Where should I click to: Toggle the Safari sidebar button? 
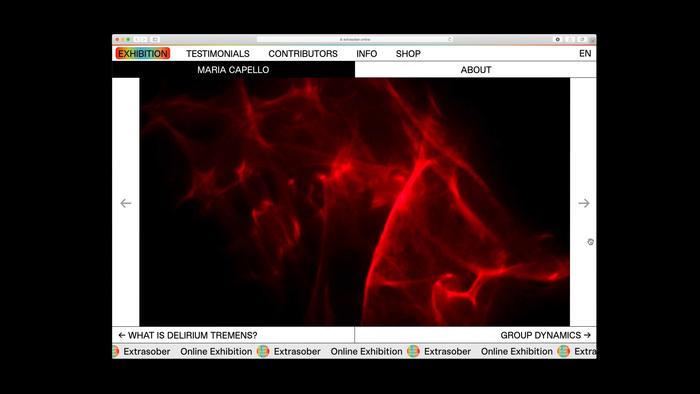coord(155,39)
